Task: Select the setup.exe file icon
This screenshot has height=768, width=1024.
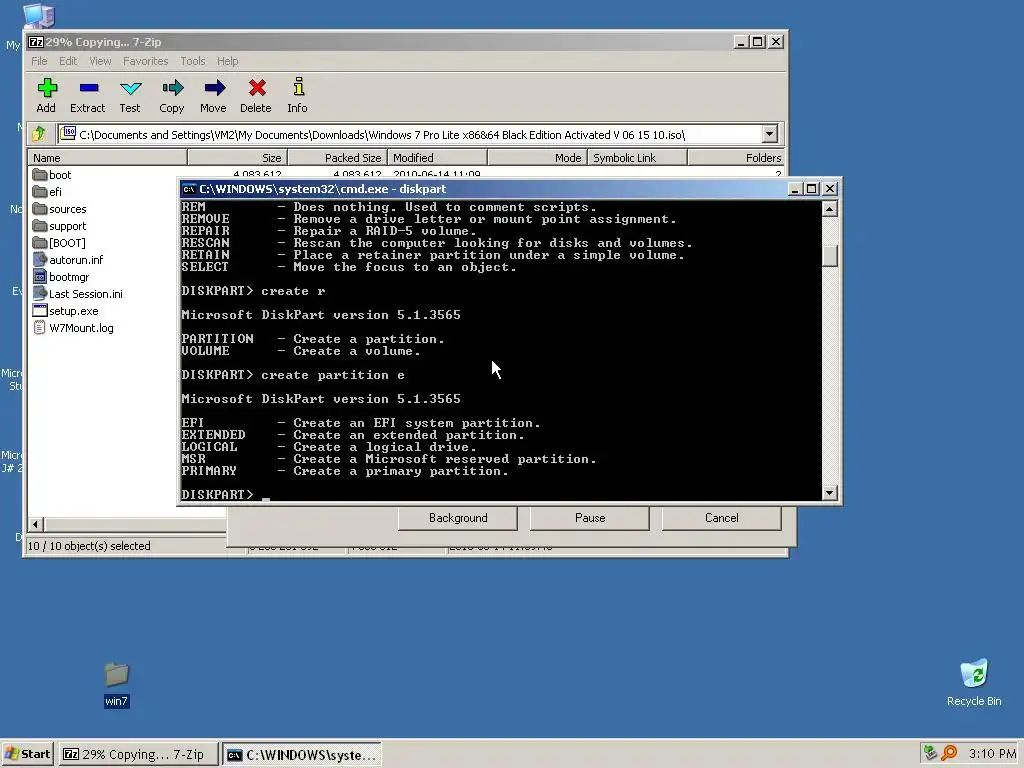Action: pos(40,310)
